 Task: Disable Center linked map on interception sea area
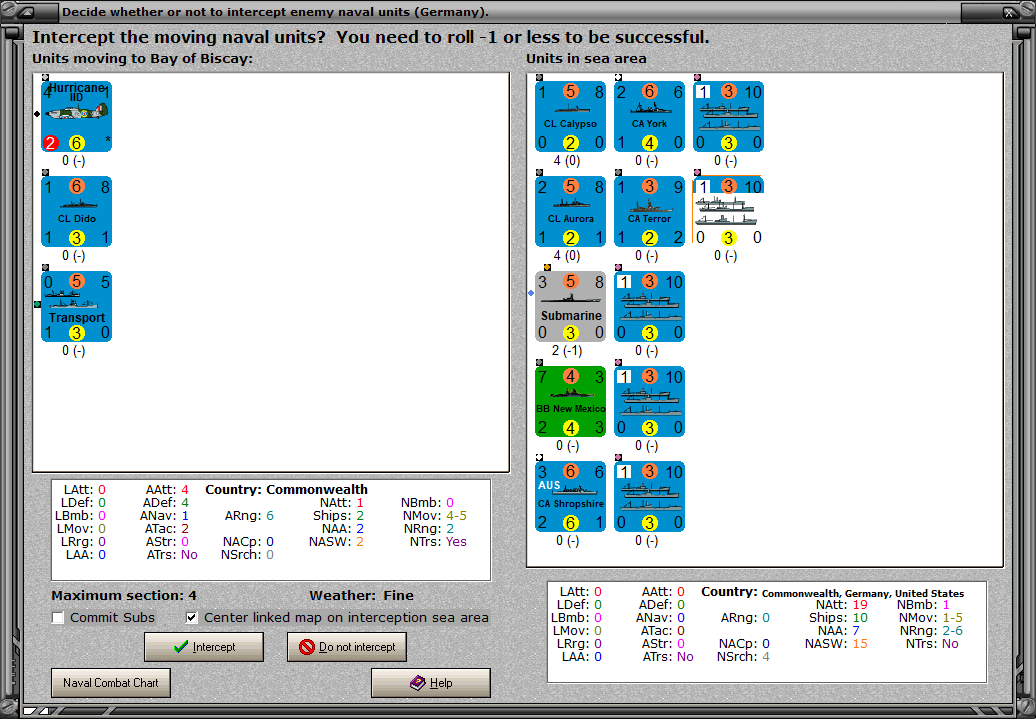[x=191, y=618]
